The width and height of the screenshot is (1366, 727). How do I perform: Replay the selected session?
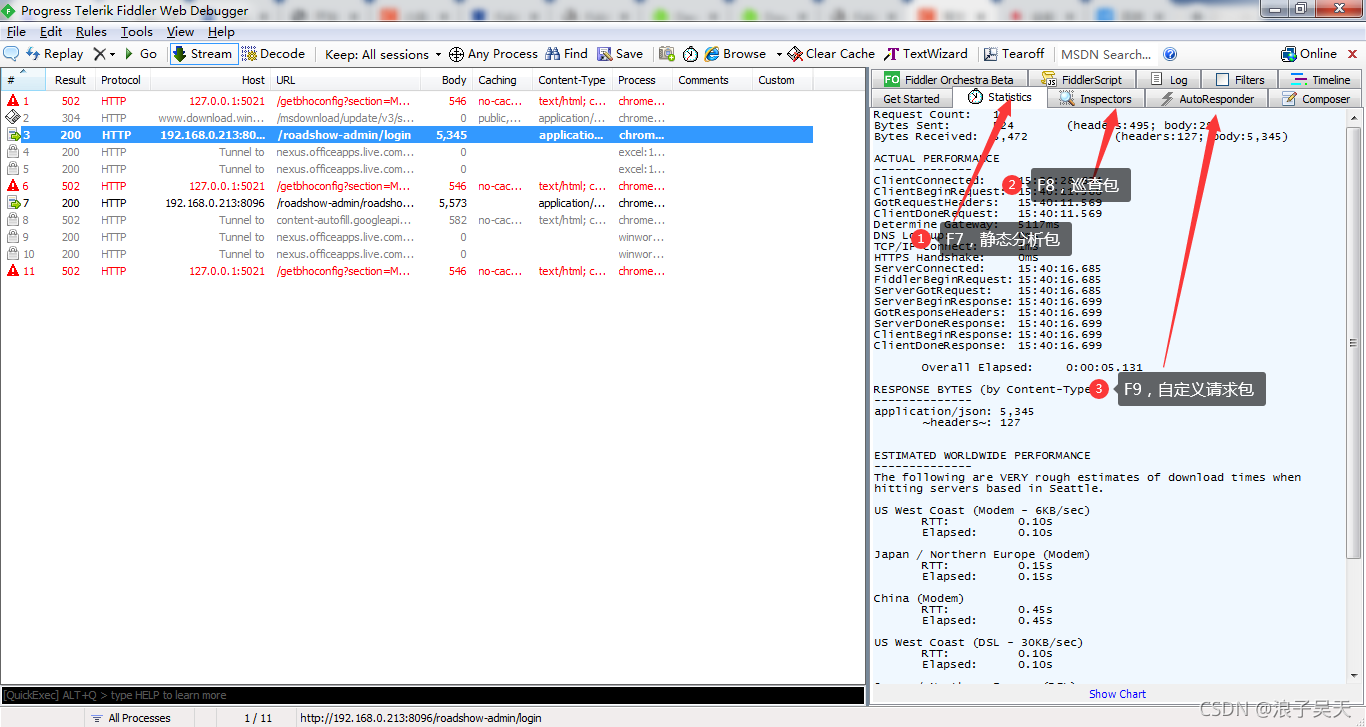pos(55,54)
